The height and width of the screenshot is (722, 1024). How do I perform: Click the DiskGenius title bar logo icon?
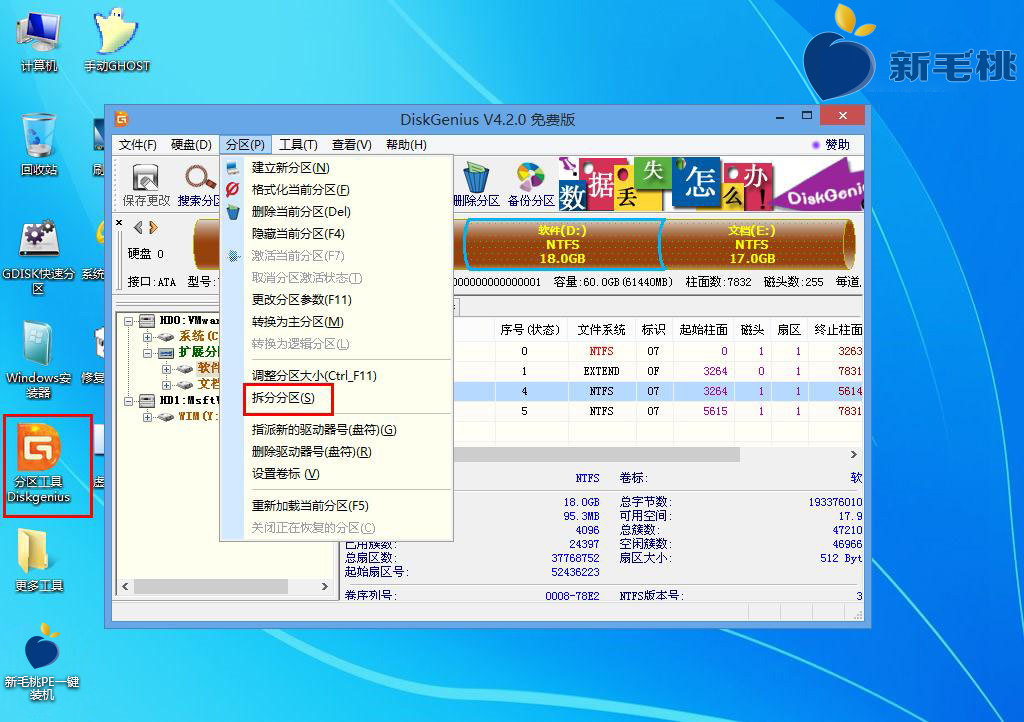pyautogui.click(x=122, y=119)
